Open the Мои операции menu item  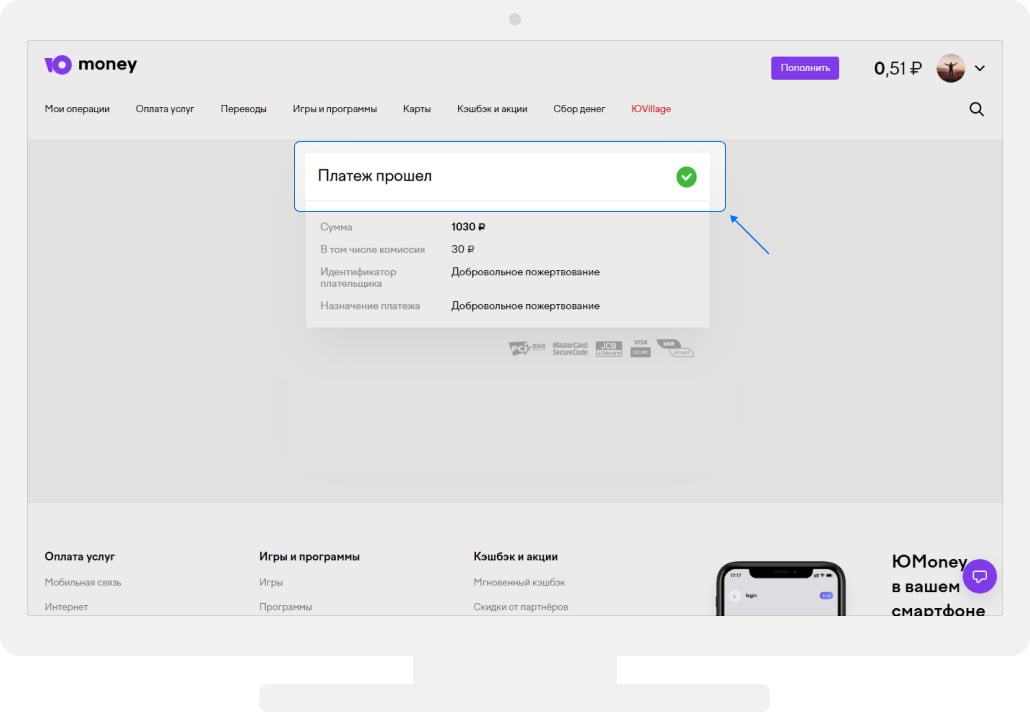tap(77, 109)
